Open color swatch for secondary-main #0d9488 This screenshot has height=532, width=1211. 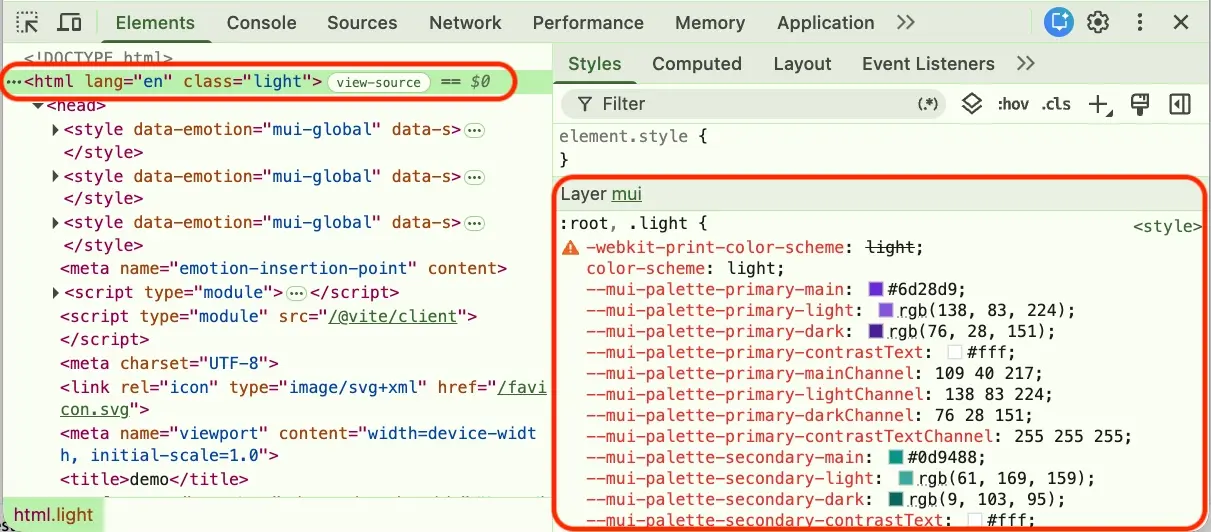tap(896, 457)
